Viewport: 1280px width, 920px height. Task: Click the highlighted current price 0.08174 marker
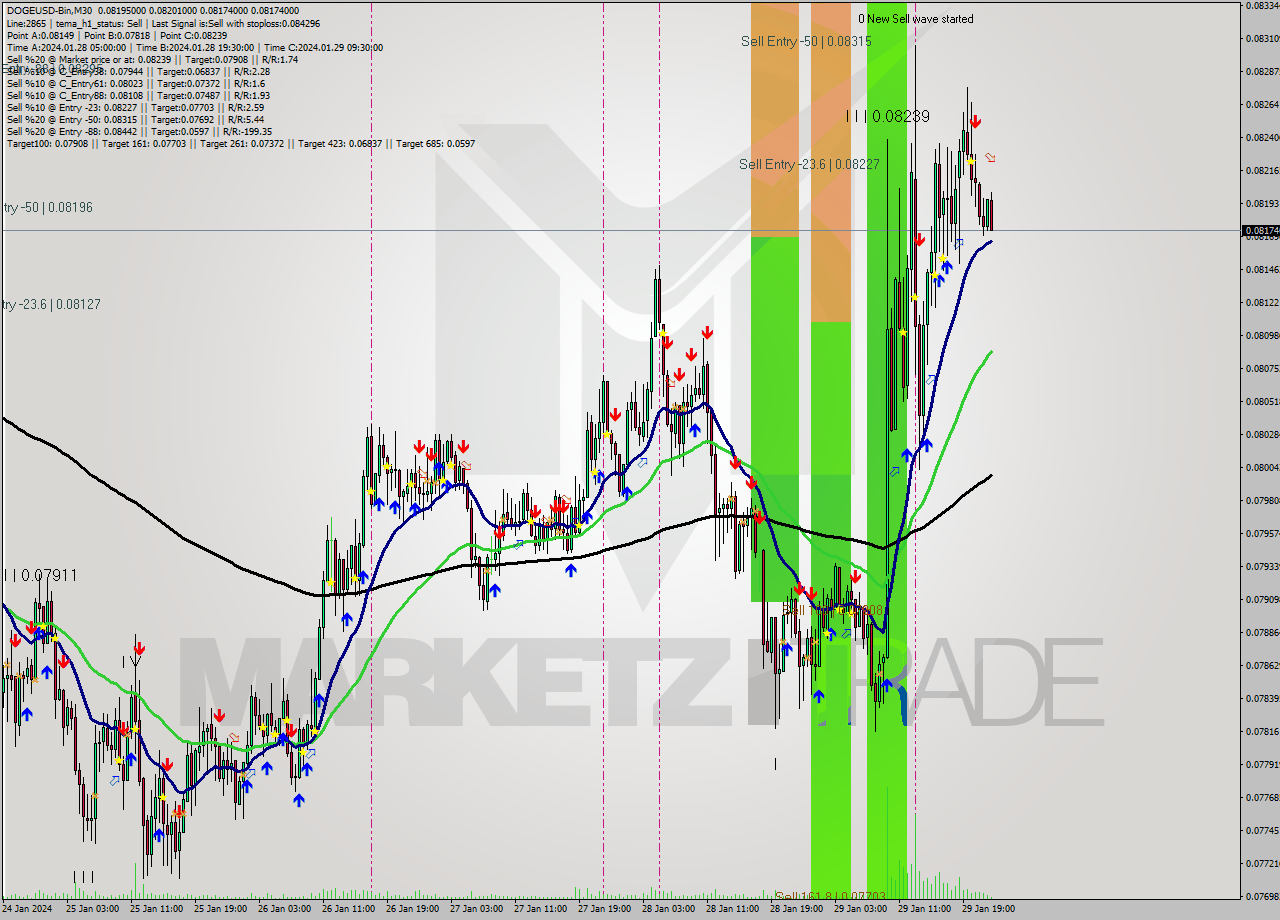coord(1260,231)
